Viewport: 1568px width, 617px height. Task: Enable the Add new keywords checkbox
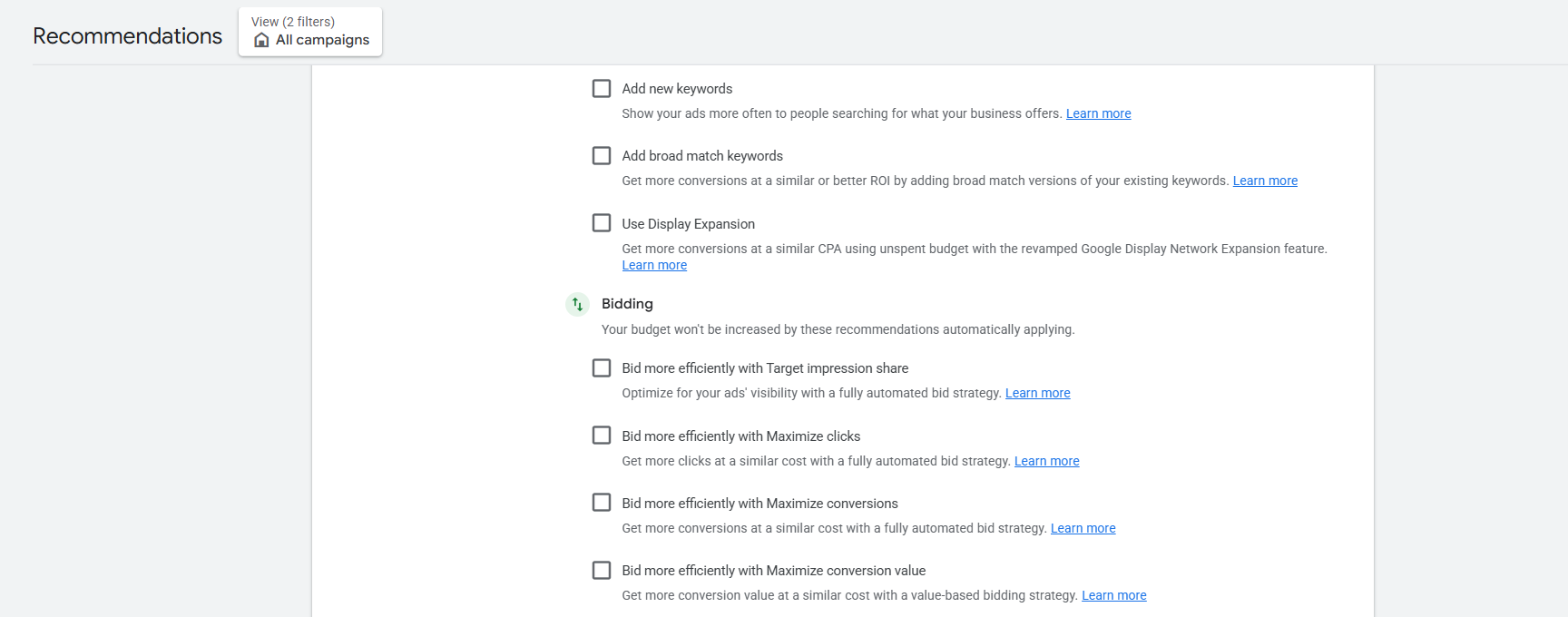coord(602,88)
